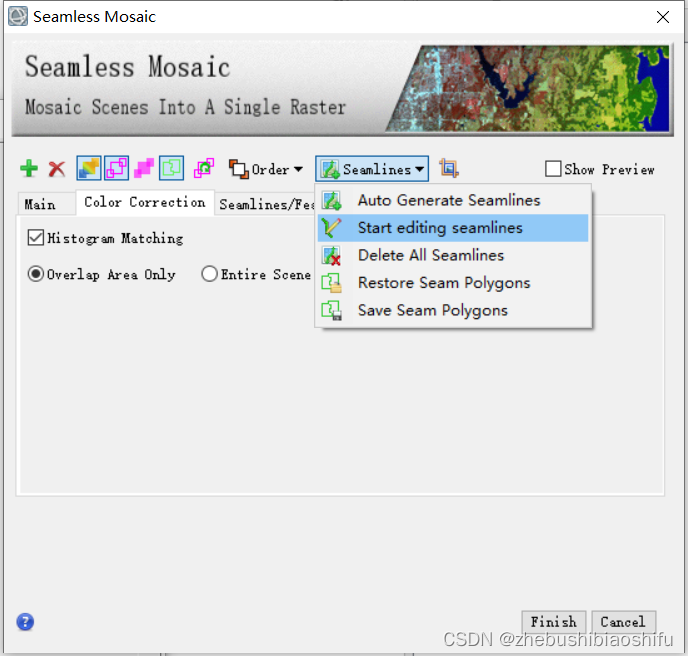The width and height of the screenshot is (688, 656).
Task: Click the Cancel button
Action: [623, 622]
